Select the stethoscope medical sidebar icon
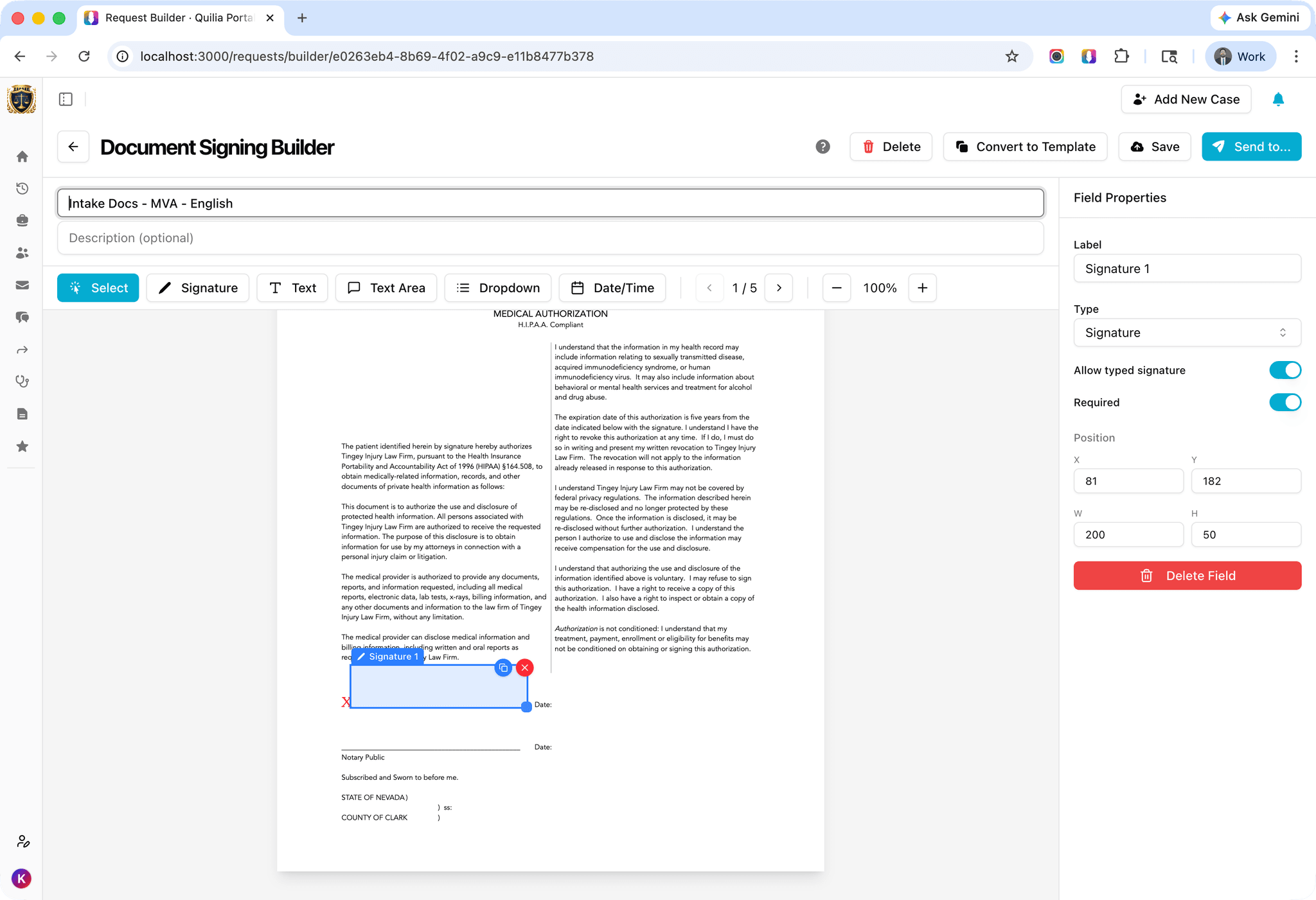 point(22,381)
